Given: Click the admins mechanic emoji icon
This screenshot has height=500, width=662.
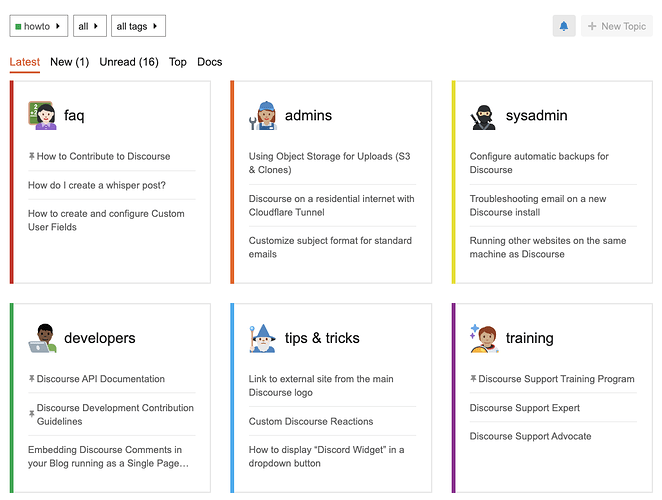Looking at the screenshot, I should [x=263, y=115].
